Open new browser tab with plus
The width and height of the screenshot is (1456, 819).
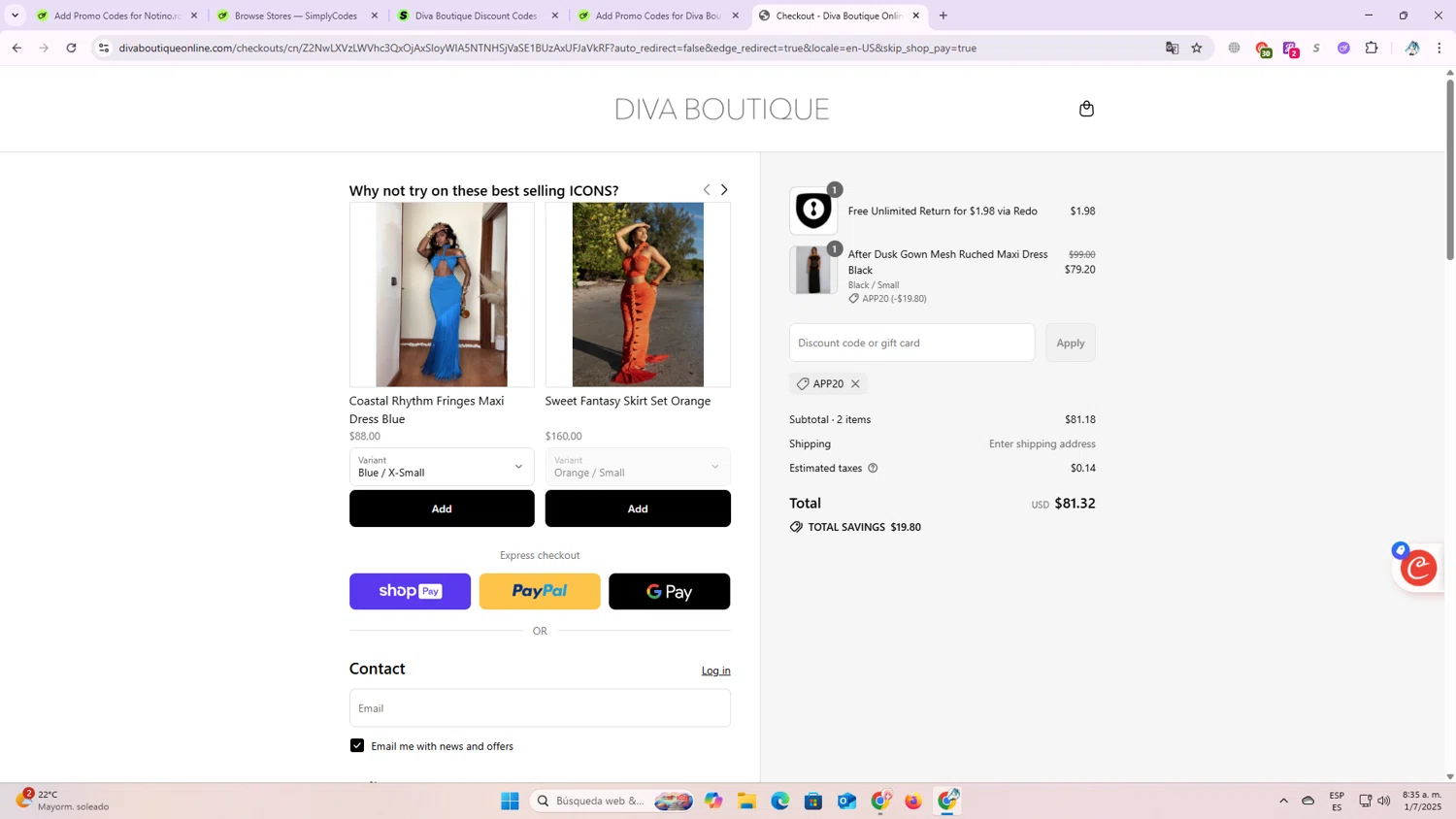(x=943, y=16)
